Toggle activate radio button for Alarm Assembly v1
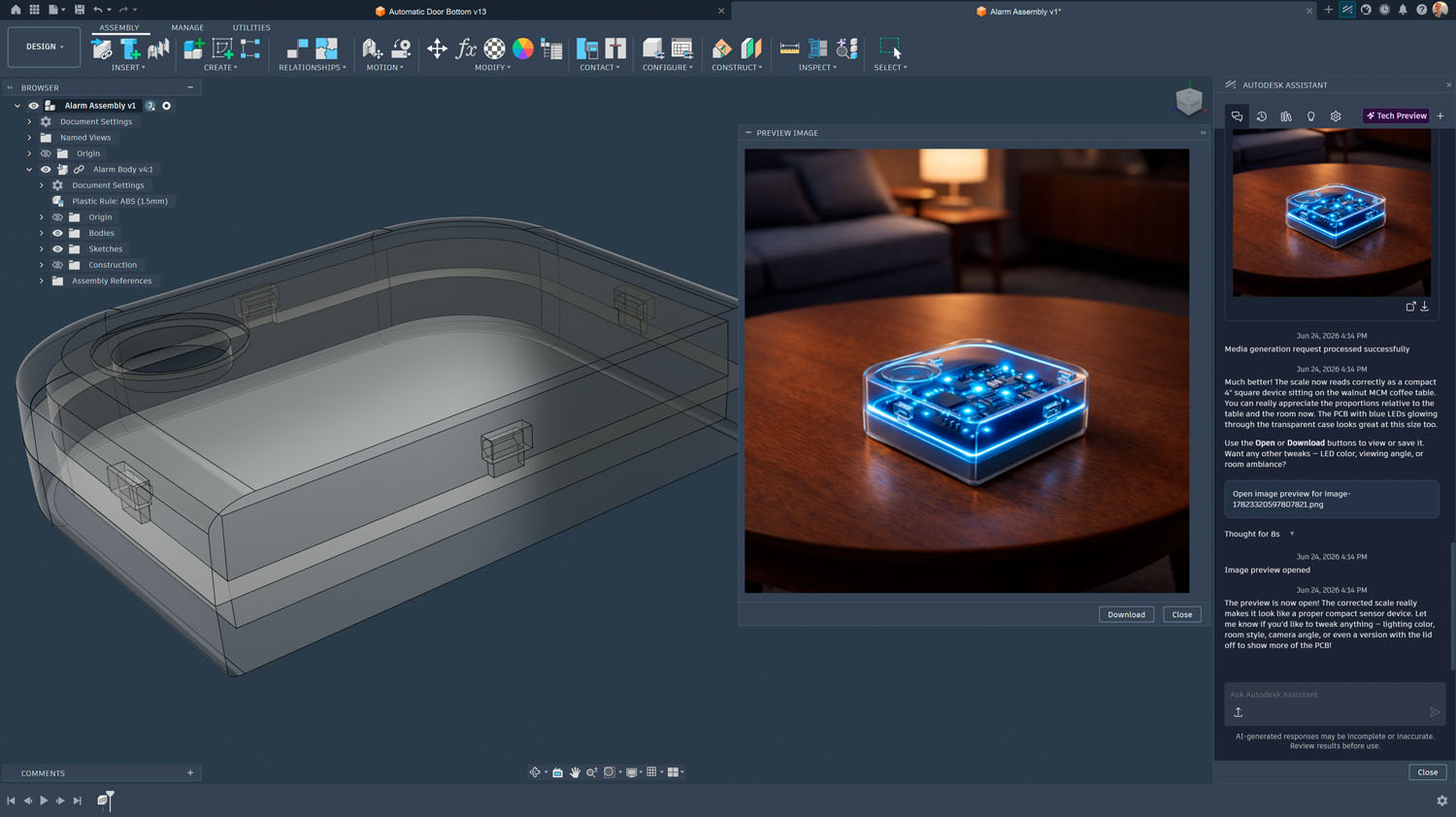 [x=167, y=106]
